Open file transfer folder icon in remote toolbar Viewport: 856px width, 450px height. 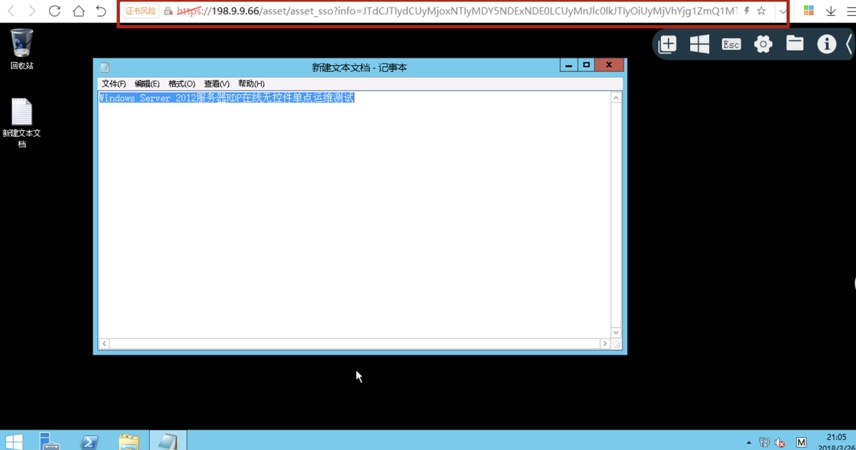pos(795,43)
